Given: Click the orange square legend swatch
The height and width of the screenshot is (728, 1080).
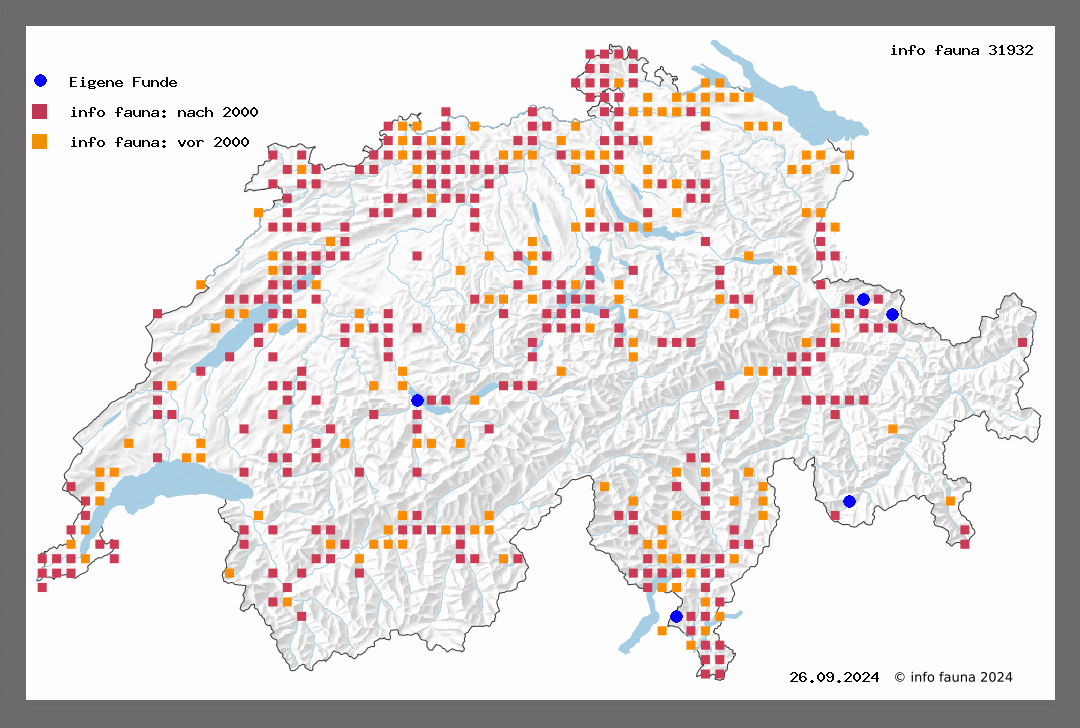Looking at the screenshot, I should tap(40, 142).
